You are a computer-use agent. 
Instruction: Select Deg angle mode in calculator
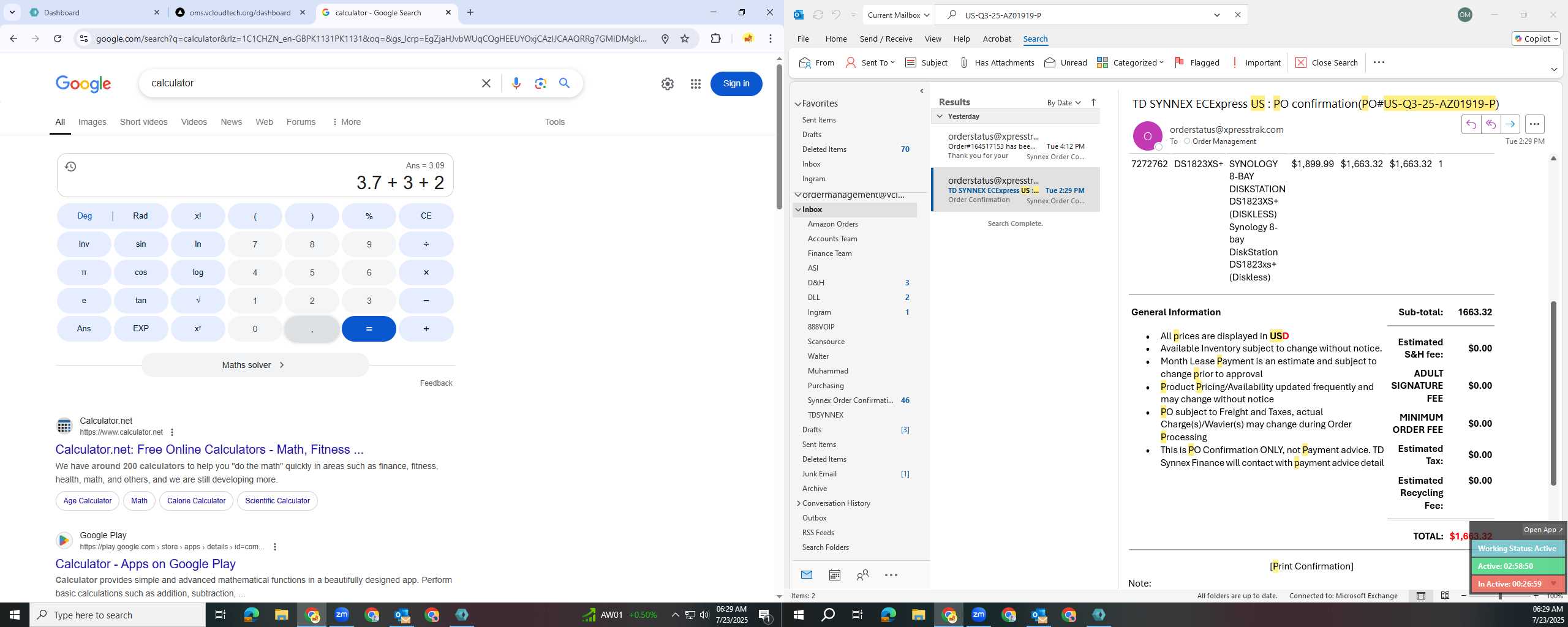pyautogui.click(x=85, y=216)
